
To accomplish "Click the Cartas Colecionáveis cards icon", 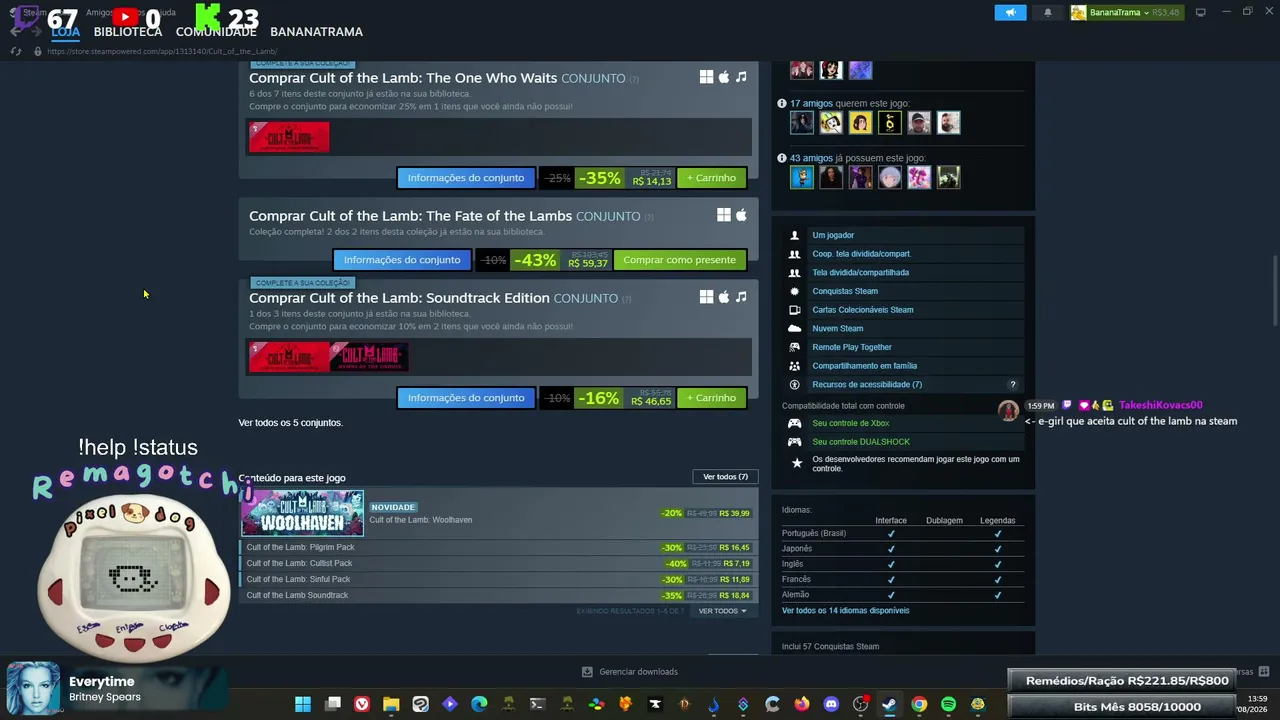I will (795, 310).
